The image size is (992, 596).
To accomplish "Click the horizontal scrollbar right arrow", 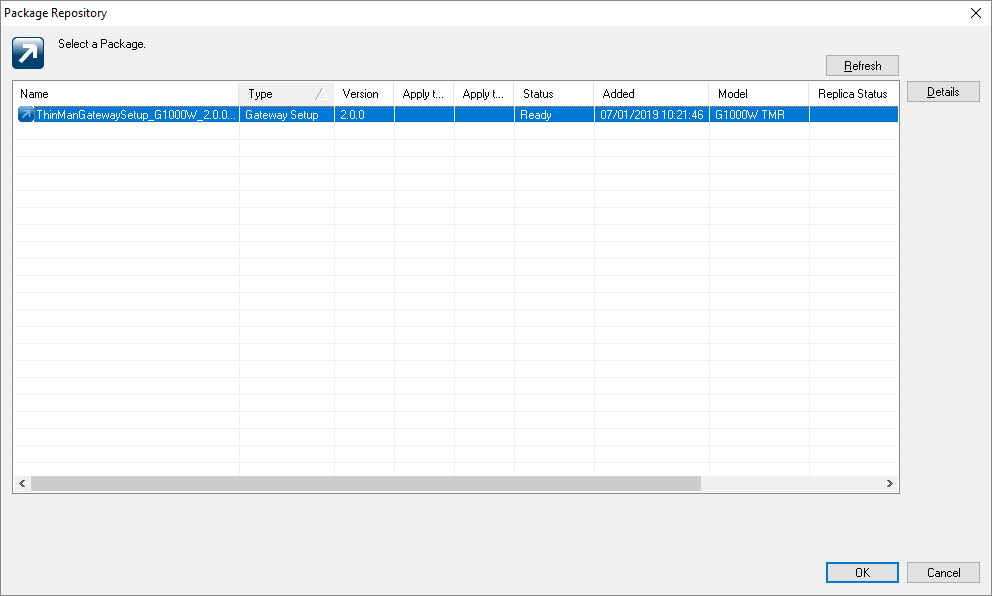I will (x=890, y=483).
